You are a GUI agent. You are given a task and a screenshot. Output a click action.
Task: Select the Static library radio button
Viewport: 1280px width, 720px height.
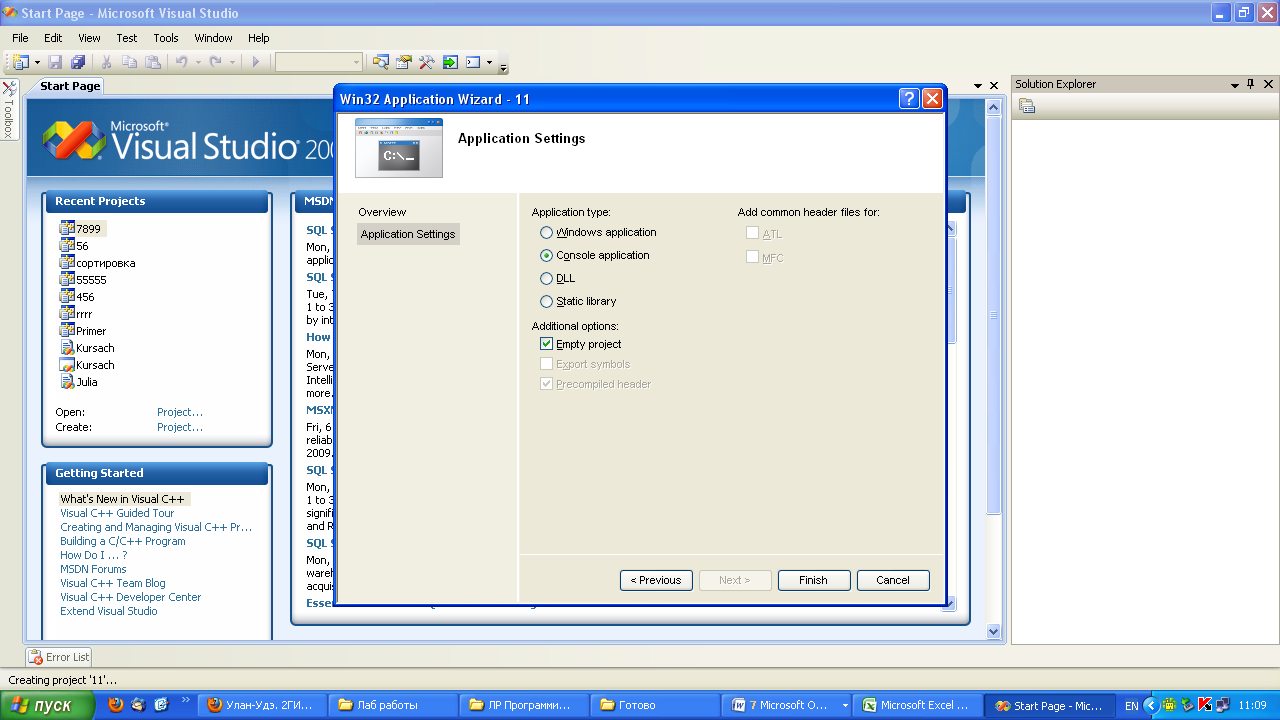pyautogui.click(x=546, y=301)
